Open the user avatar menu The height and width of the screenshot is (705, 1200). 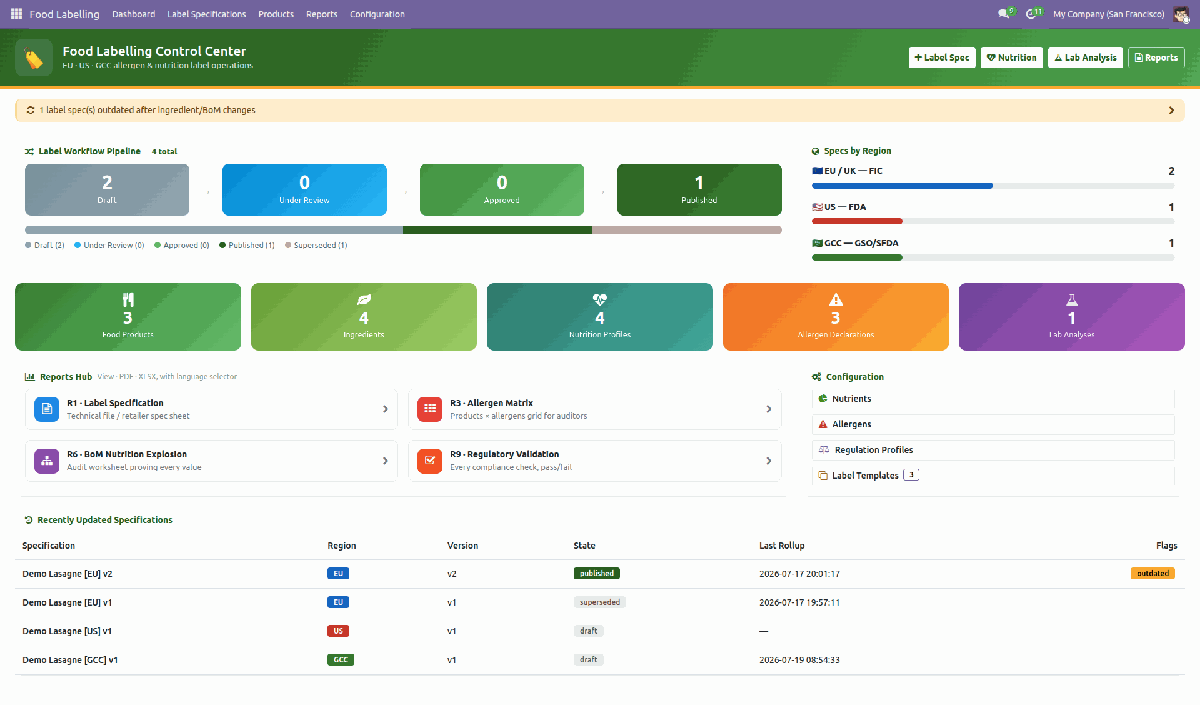[x=1181, y=14]
